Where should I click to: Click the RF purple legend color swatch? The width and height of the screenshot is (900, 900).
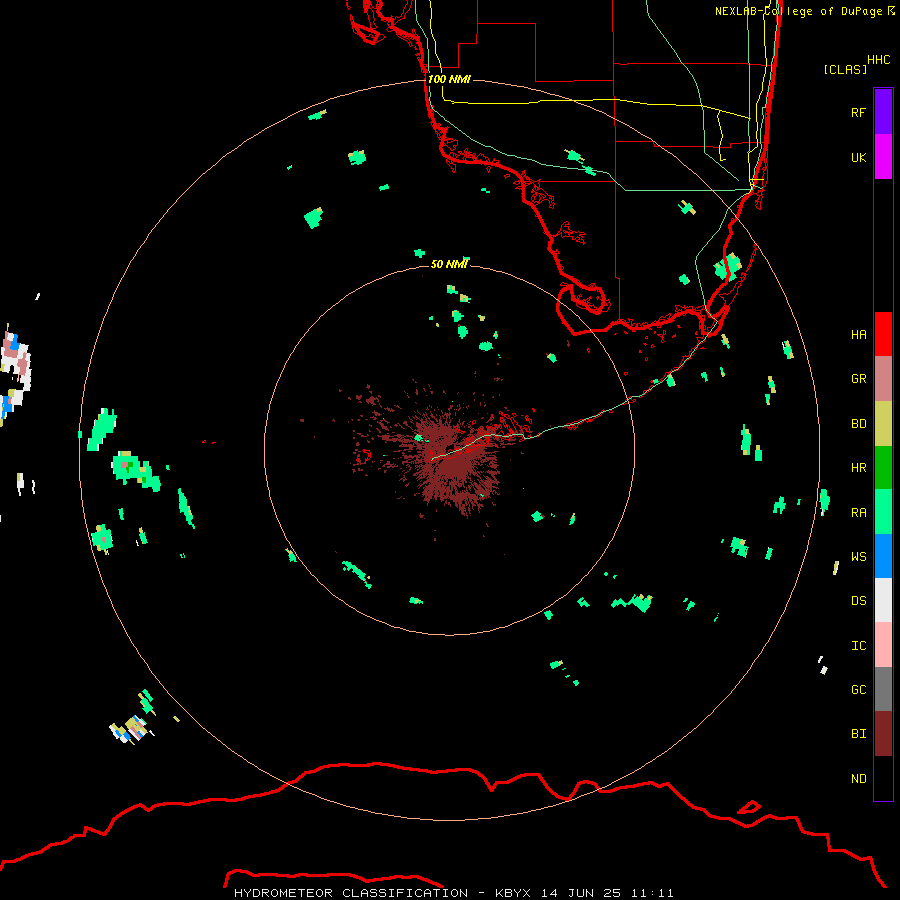(x=883, y=112)
